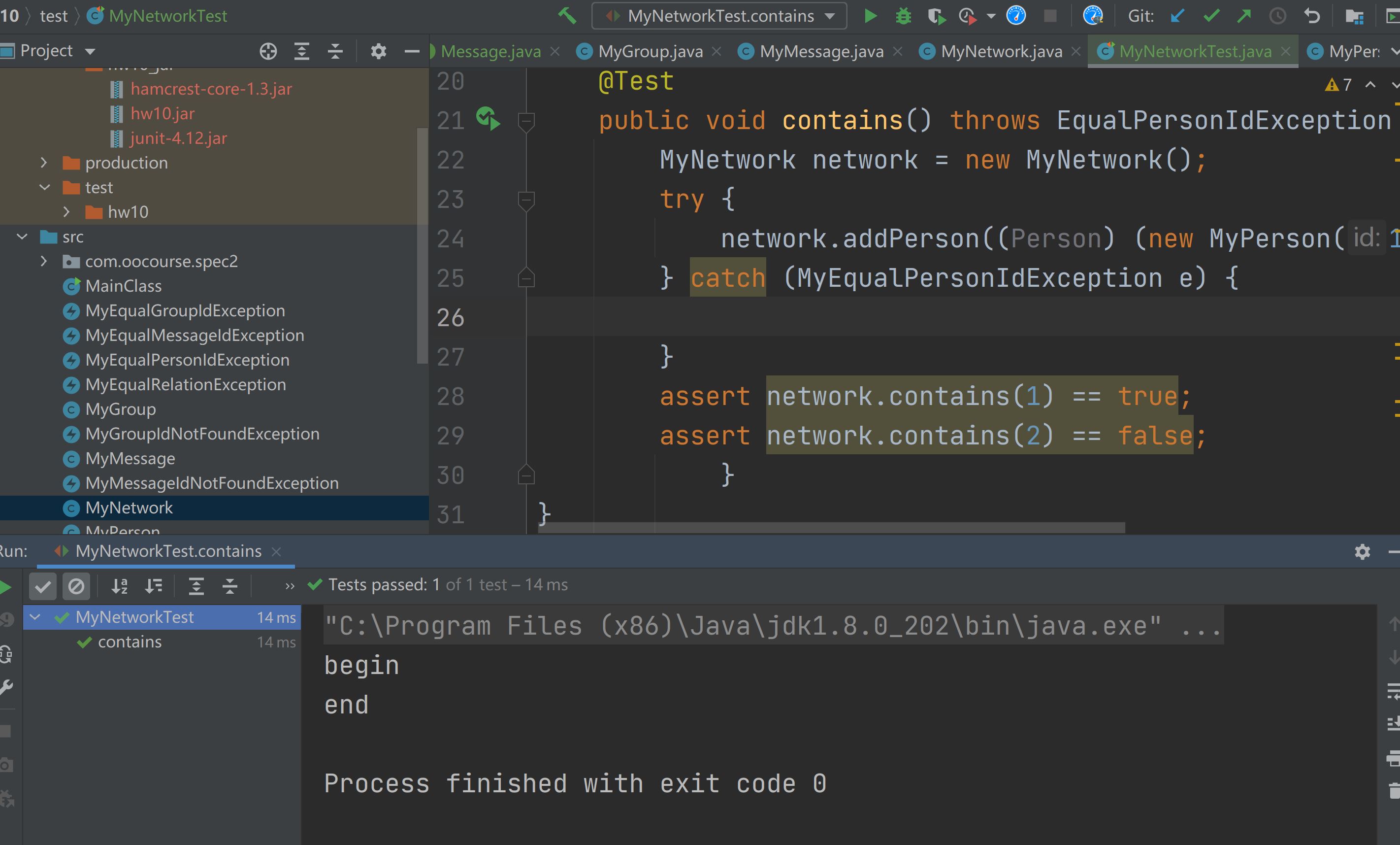Collapse the MyNetworkTest result node

click(x=35, y=617)
